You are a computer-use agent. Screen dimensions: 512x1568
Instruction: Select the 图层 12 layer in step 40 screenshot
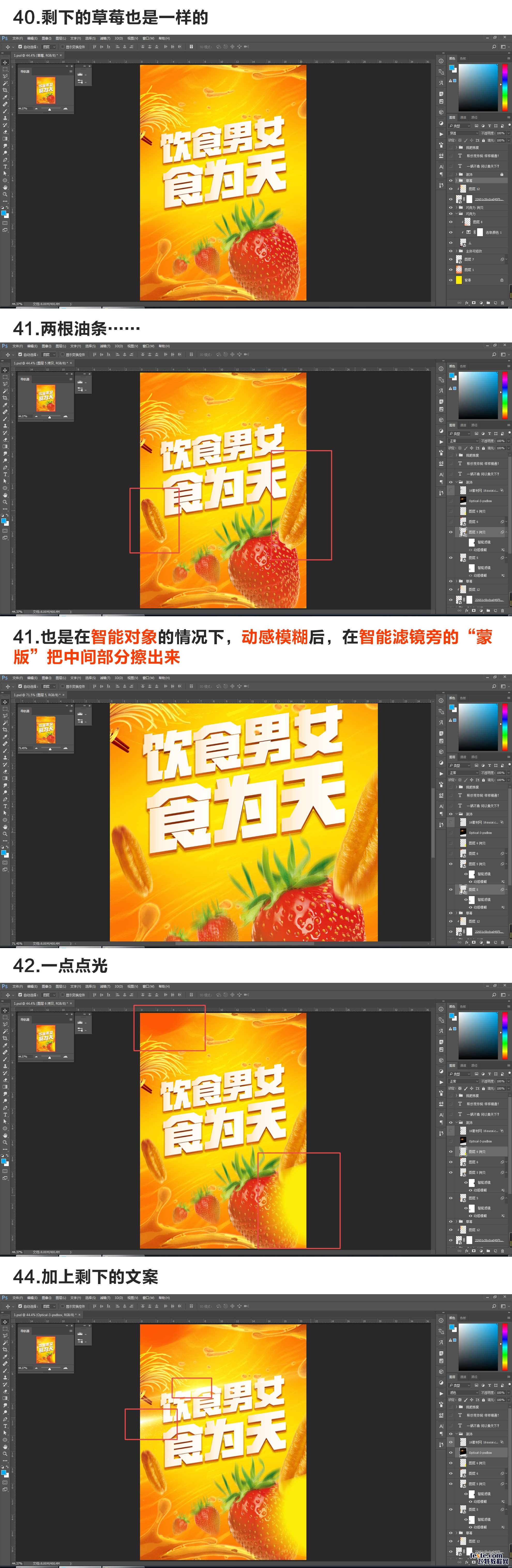[x=481, y=189]
